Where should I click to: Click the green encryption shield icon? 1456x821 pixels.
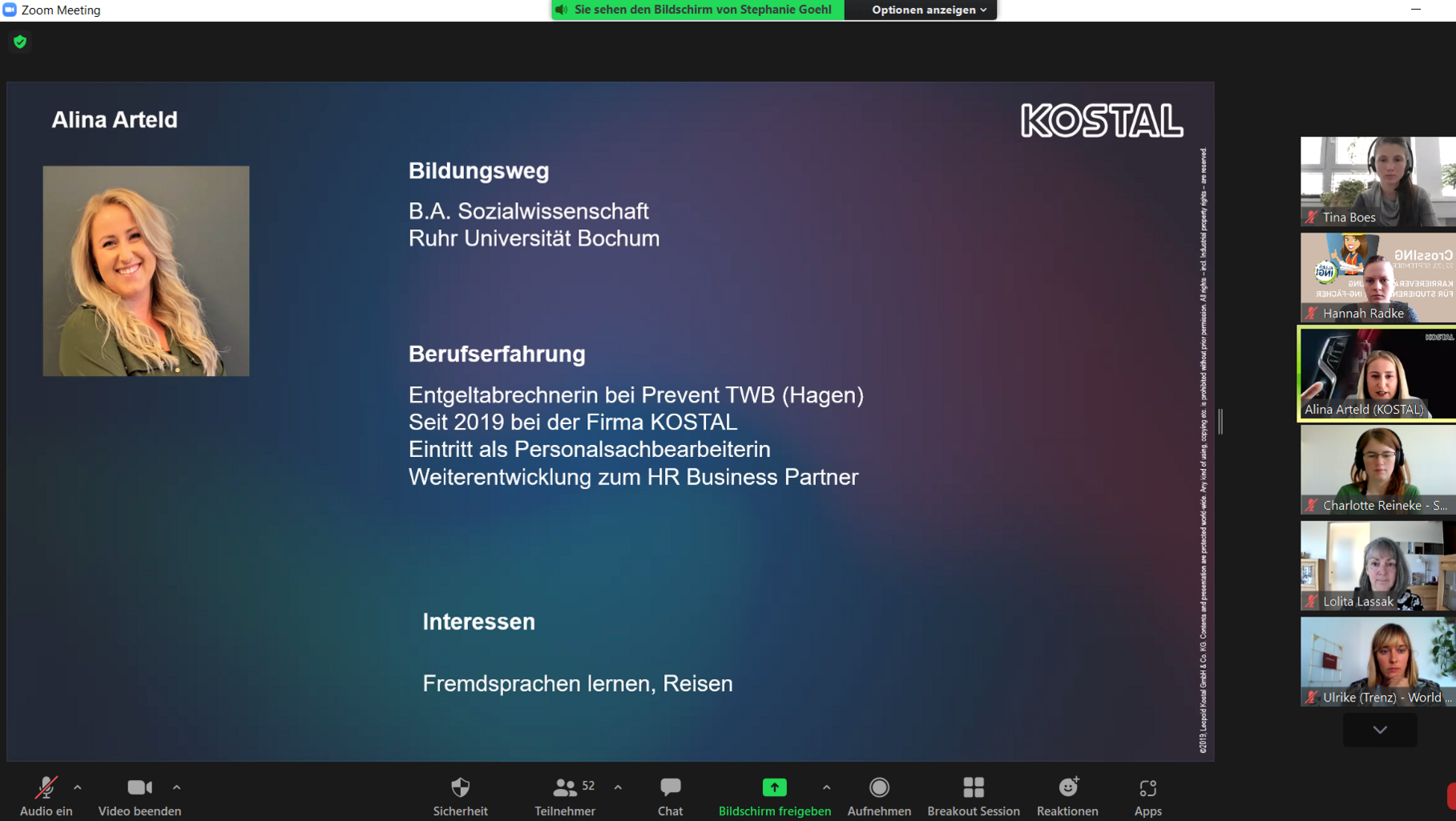pyautogui.click(x=20, y=42)
